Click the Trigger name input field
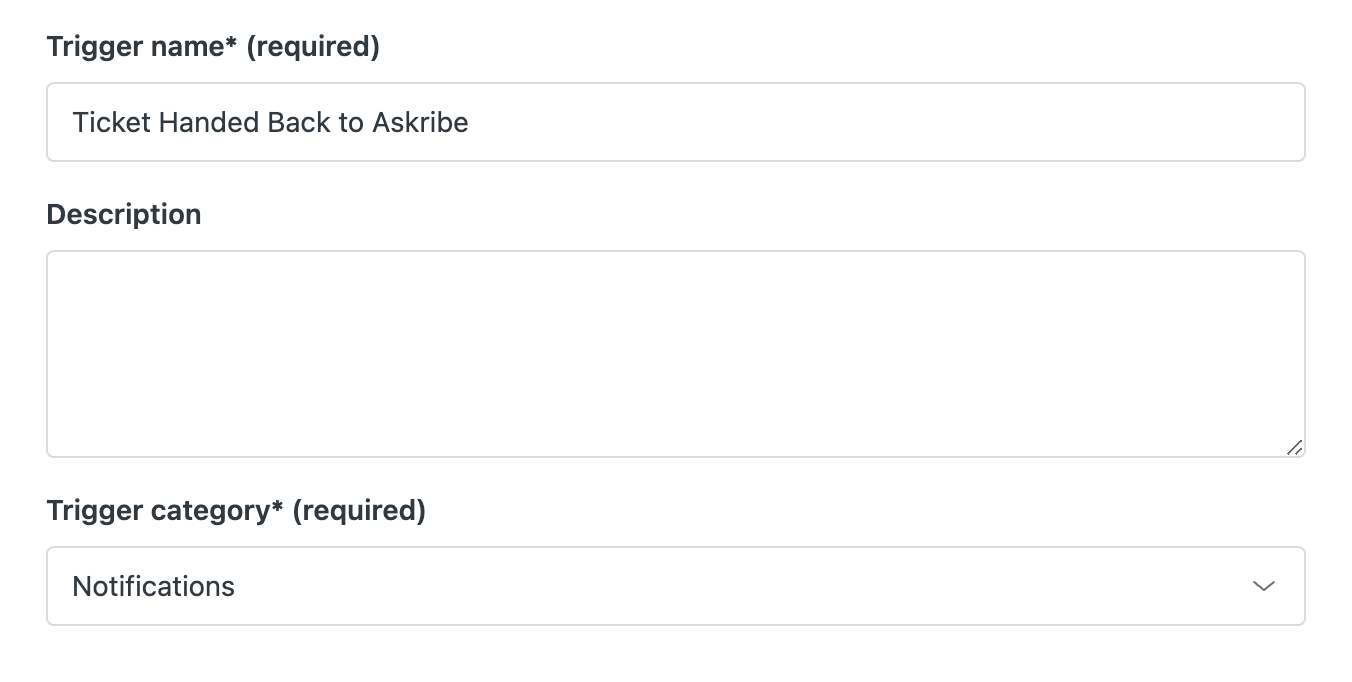Image resolution: width=1352 pixels, height=682 pixels. coord(676,122)
